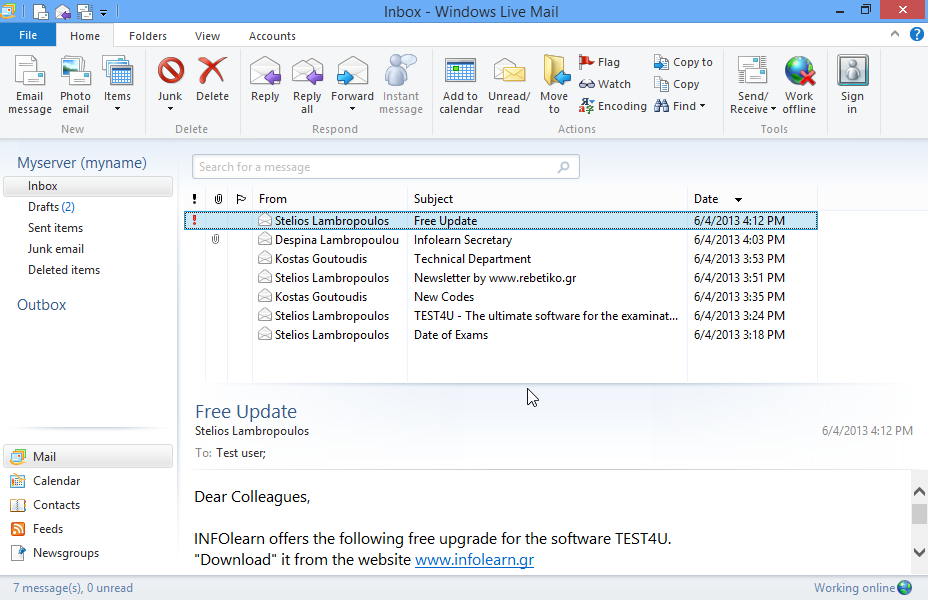Open the Deleted items folder
Image resolution: width=928 pixels, height=600 pixels.
tap(64, 270)
